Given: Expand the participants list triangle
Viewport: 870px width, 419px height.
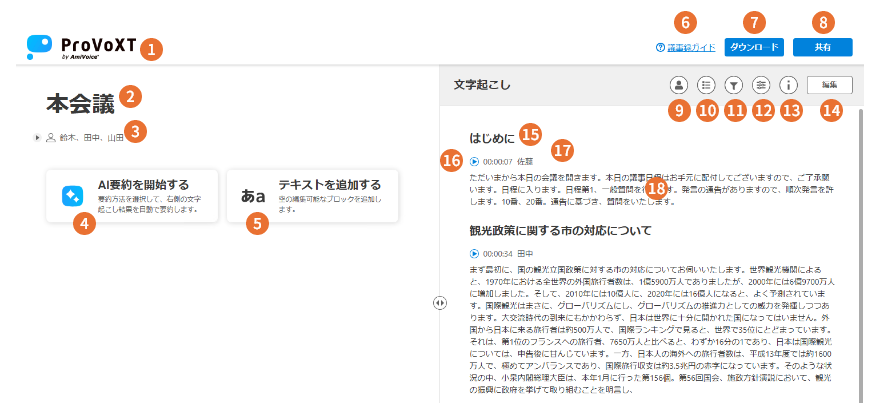Looking at the screenshot, I should (37, 137).
